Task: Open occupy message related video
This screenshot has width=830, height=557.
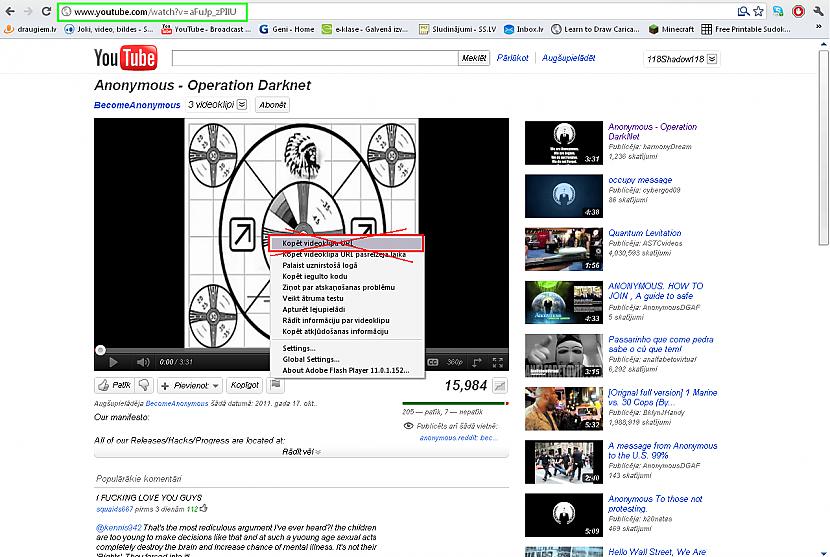Action: point(640,180)
